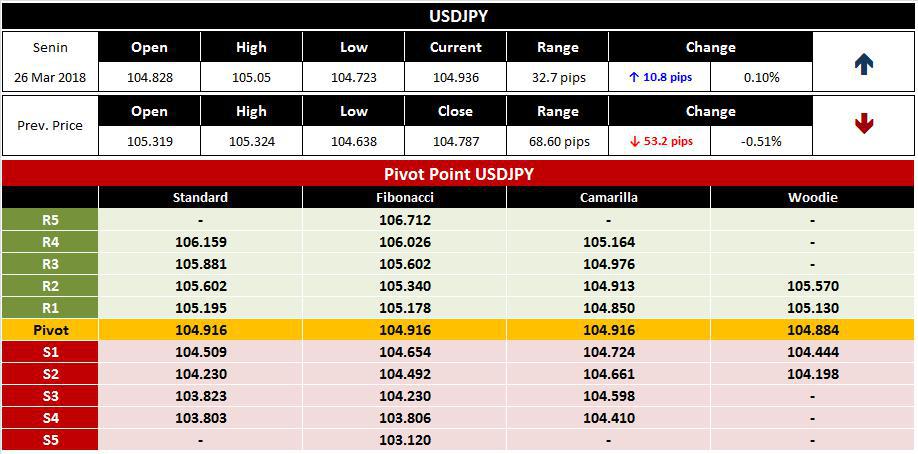Select the Woodie column header
This screenshot has height=454, width=918.
click(x=813, y=197)
